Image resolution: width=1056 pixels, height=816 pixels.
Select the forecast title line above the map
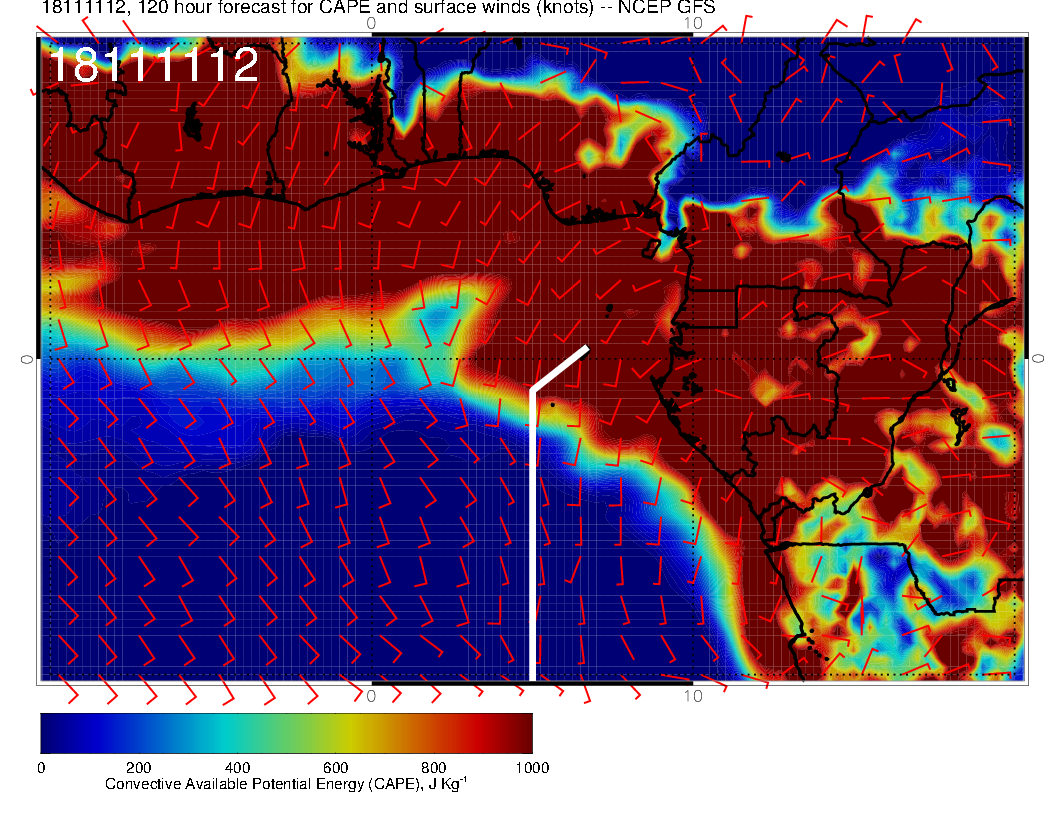pos(378,8)
